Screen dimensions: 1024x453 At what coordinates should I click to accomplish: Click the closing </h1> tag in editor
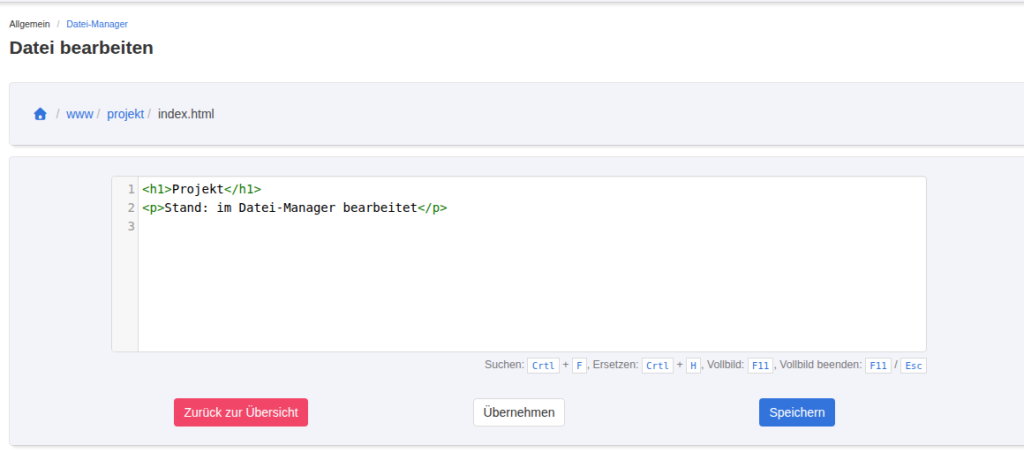click(242, 189)
